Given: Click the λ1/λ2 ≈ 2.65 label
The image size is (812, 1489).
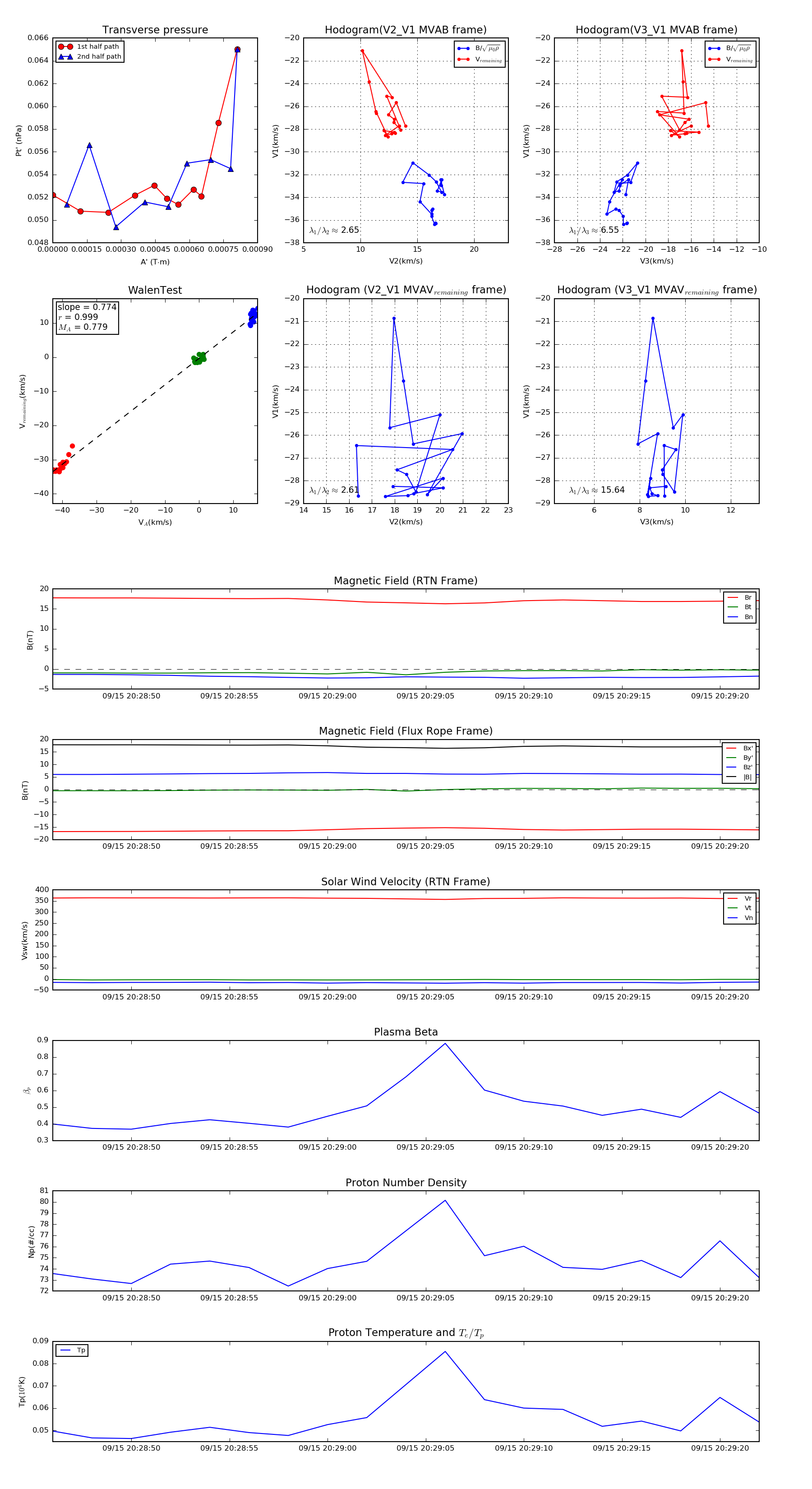Looking at the screenshot, I should (x=334, y=230).
